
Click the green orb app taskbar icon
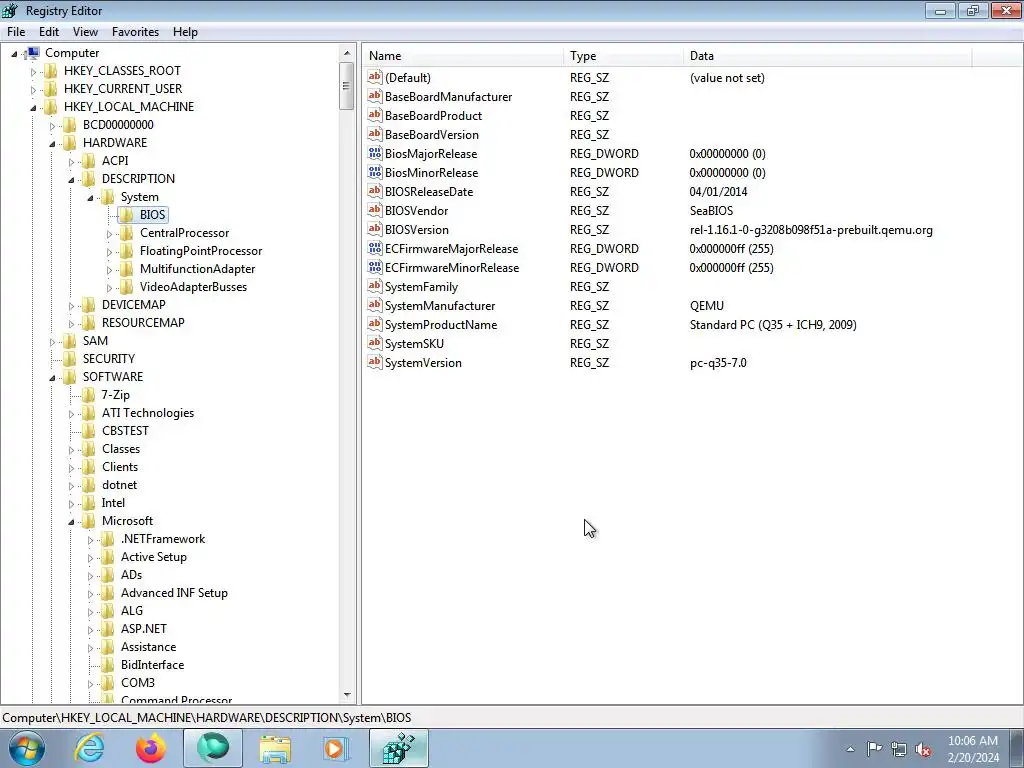213,748
